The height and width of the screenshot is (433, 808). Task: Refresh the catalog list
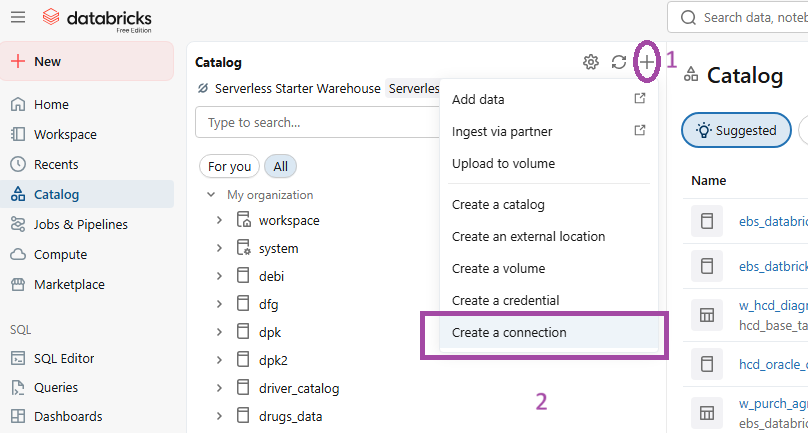[x=619, y=63]
